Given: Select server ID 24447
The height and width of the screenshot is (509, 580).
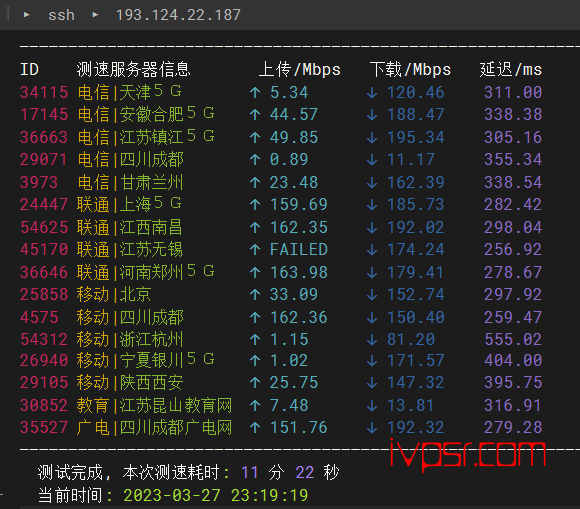Looking at the screenshot, I should [44, 204].
